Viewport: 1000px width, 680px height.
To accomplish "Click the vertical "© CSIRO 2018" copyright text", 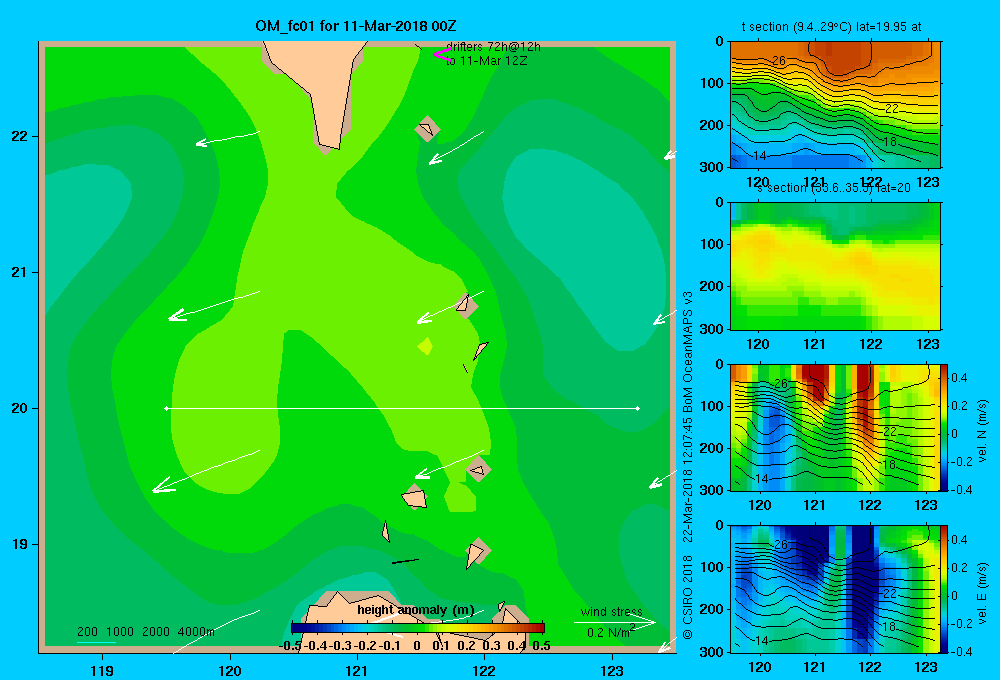I will click(688, 598).
